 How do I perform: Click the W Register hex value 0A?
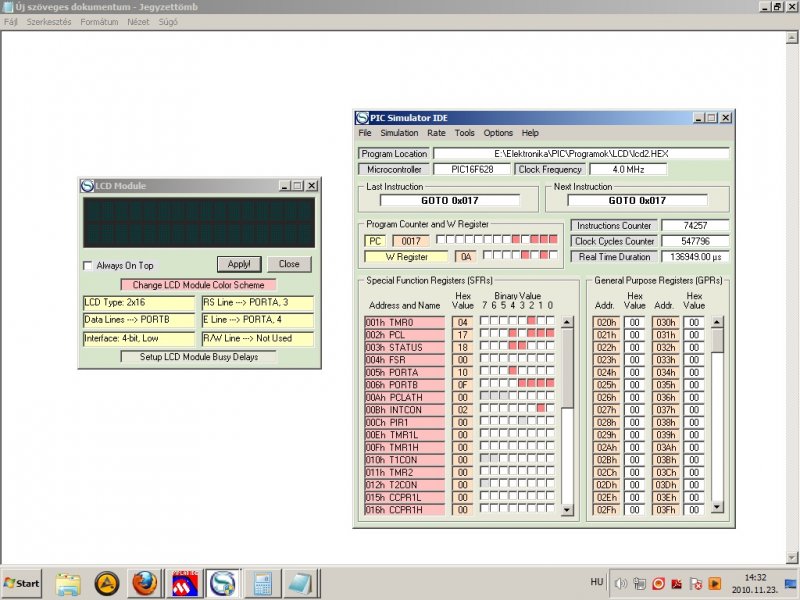466,257
